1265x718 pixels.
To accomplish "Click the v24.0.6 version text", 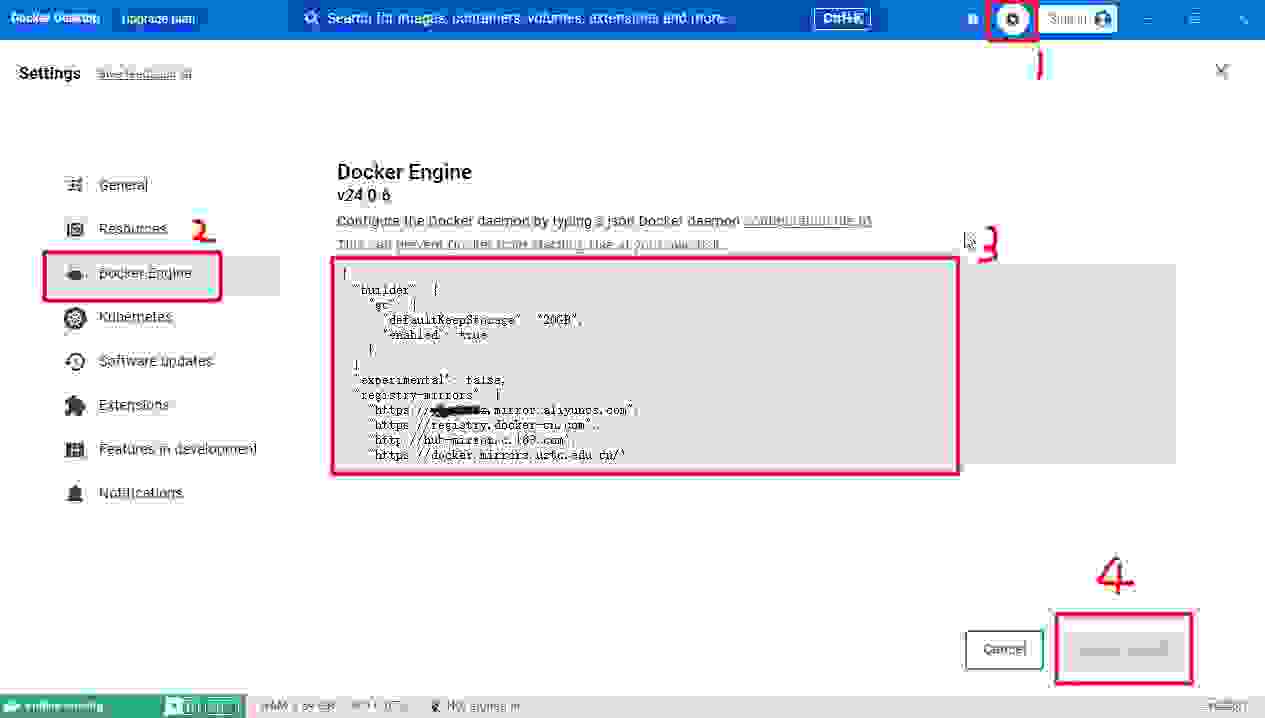I will pos(363,196).
